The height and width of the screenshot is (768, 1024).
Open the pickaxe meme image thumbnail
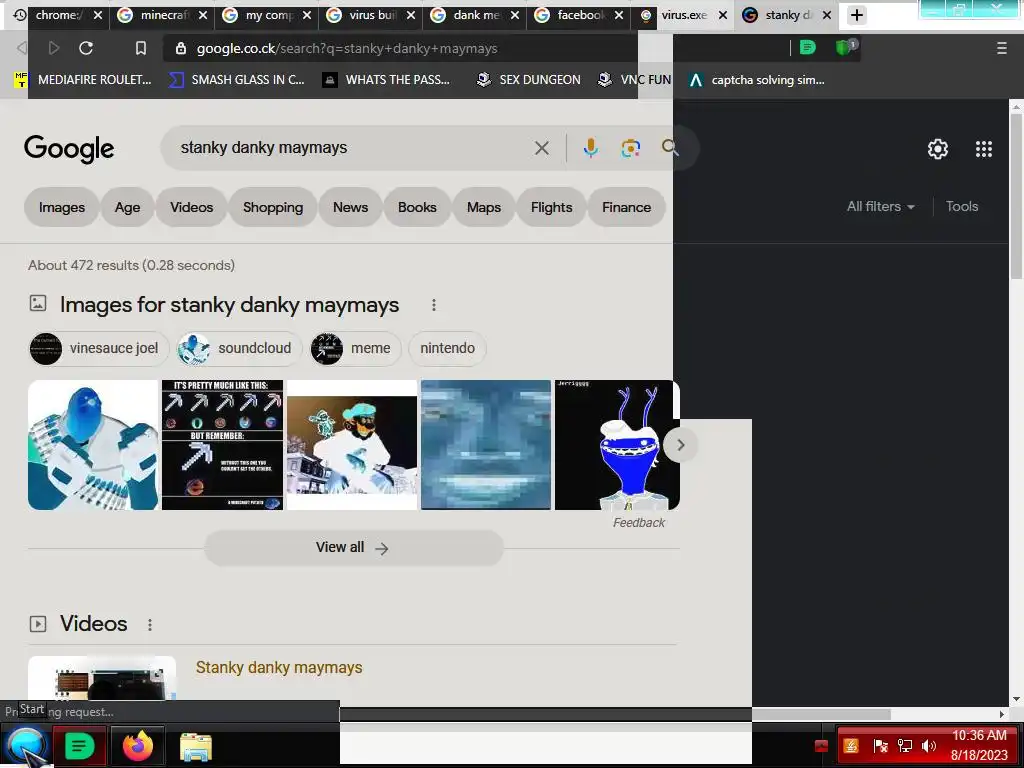coord(222,445)
